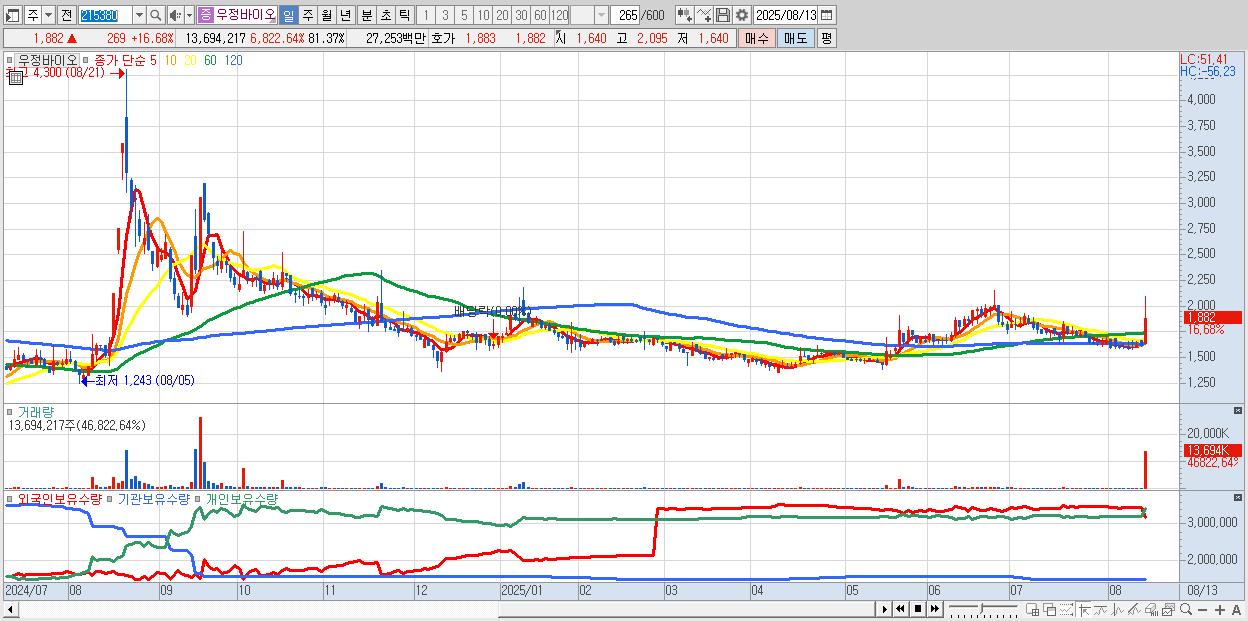Viewport: 1248px width, 621px height.
Task: Click the trend line chart tool icon
Action: click(x=1101, y=610)
